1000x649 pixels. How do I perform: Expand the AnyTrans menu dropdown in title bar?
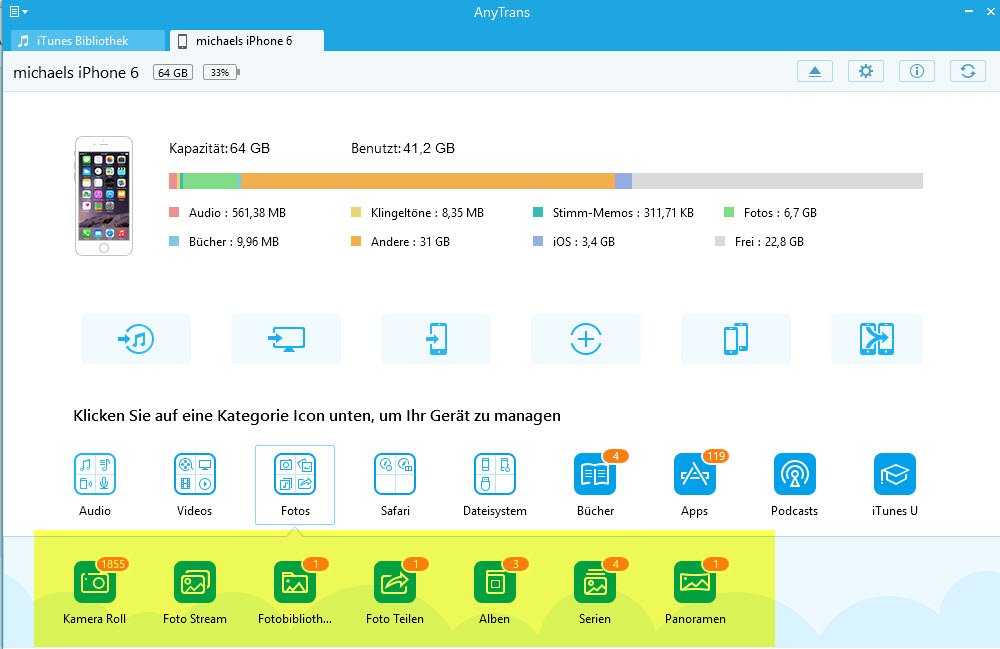pyautogui.click(x=17, y=11)
